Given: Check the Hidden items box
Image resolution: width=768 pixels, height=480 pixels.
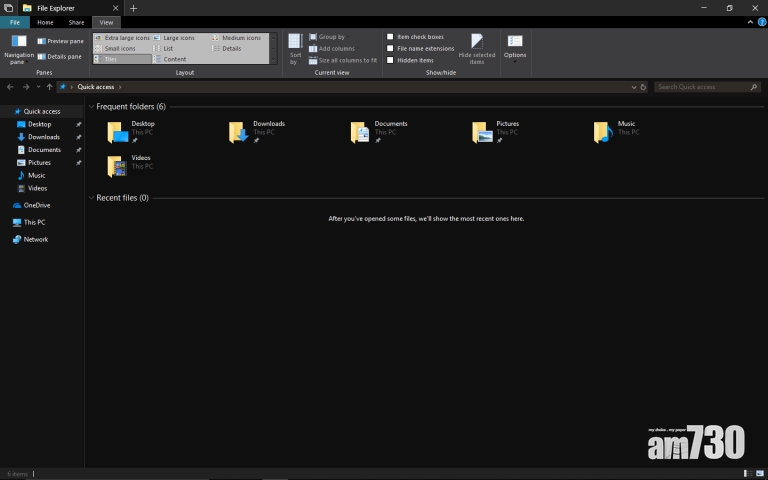Looking at the screenshot, I should coord(391,60).
